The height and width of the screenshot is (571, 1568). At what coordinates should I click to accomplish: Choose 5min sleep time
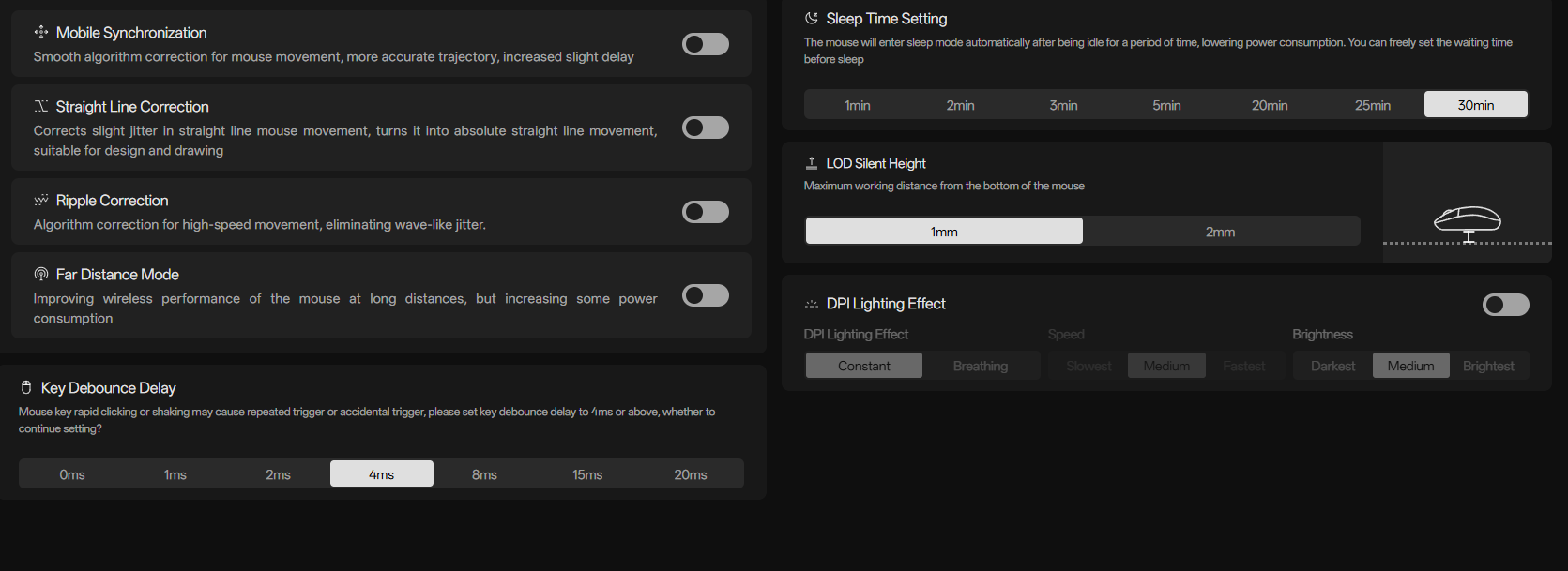(x=1166, y=105)
